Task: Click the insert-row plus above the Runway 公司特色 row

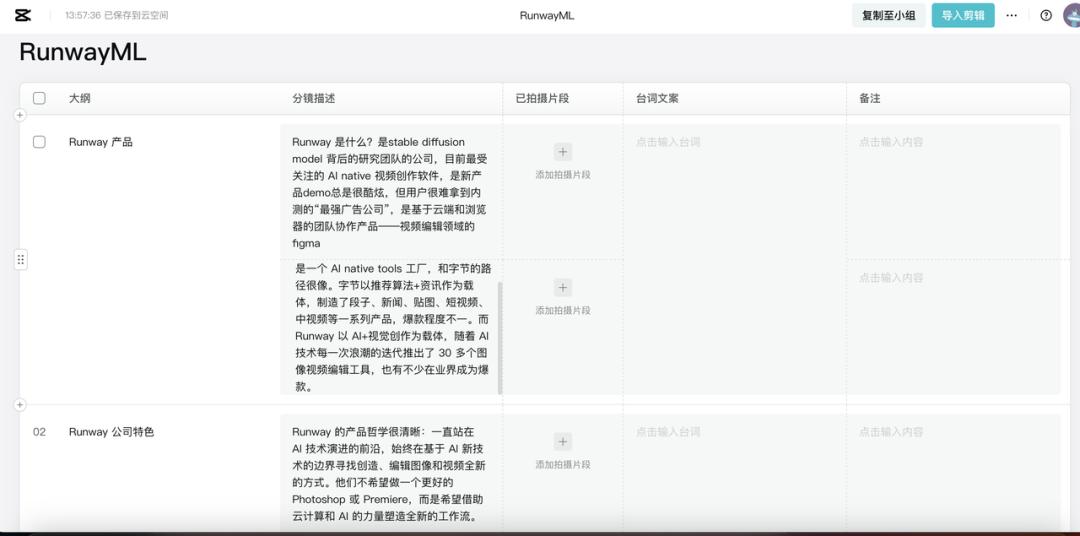Action: point(20,404)
